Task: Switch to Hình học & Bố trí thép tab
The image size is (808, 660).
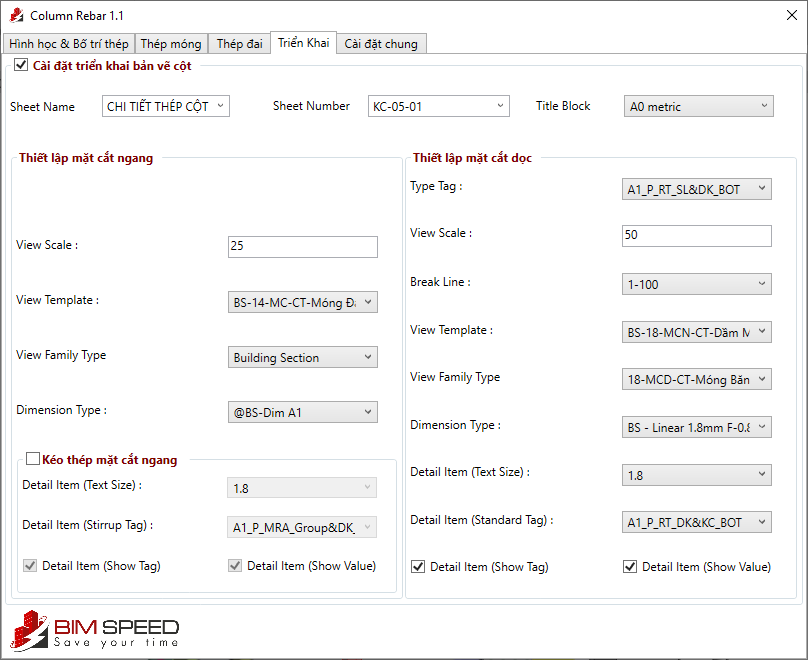Action: click(69, 43)
